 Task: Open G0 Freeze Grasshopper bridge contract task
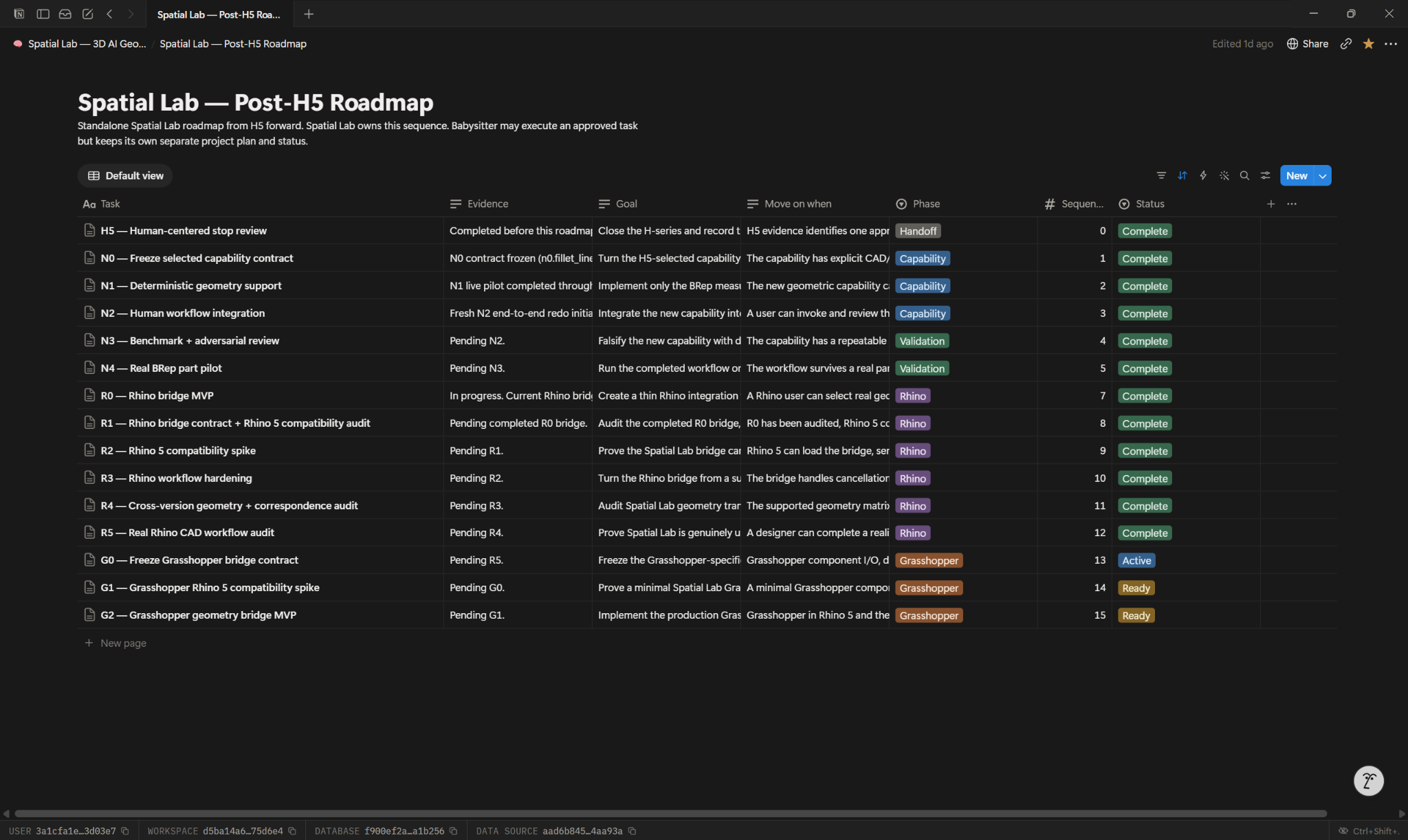pos(199,560)
